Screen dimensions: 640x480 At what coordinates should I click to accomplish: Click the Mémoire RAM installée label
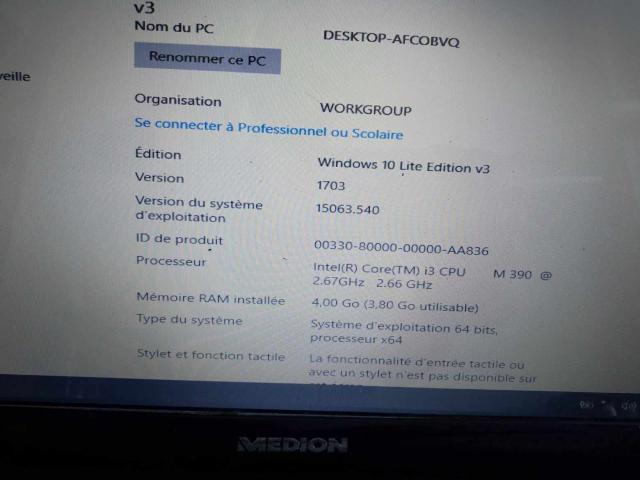(x=211, y=299)
